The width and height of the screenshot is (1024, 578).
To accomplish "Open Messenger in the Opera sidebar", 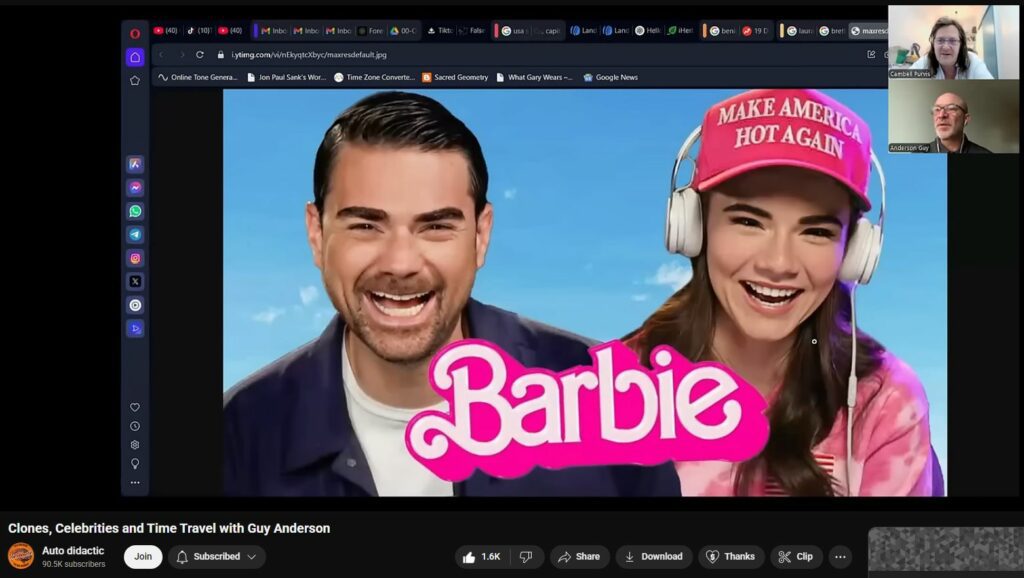I will click(135, 187).
